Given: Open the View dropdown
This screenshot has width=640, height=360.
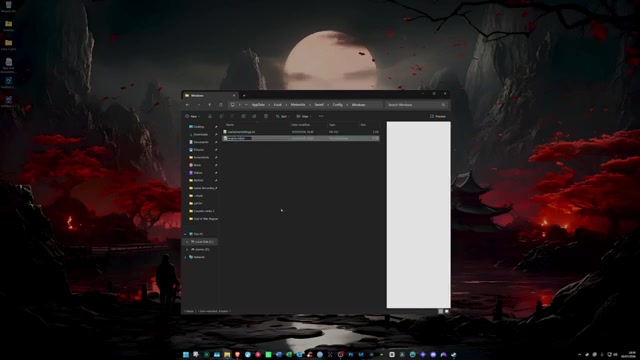Looking at the screenshot, I should (304, 116).
